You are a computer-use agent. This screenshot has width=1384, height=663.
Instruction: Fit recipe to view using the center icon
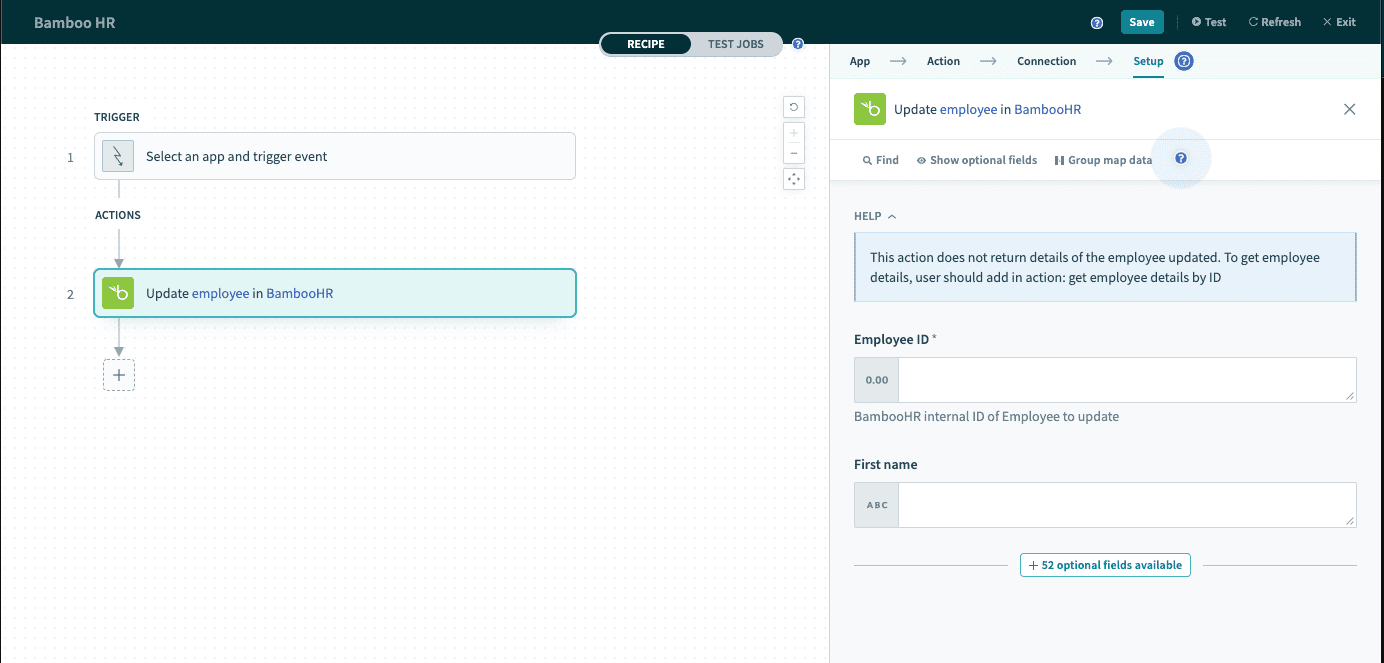[794, 179]
